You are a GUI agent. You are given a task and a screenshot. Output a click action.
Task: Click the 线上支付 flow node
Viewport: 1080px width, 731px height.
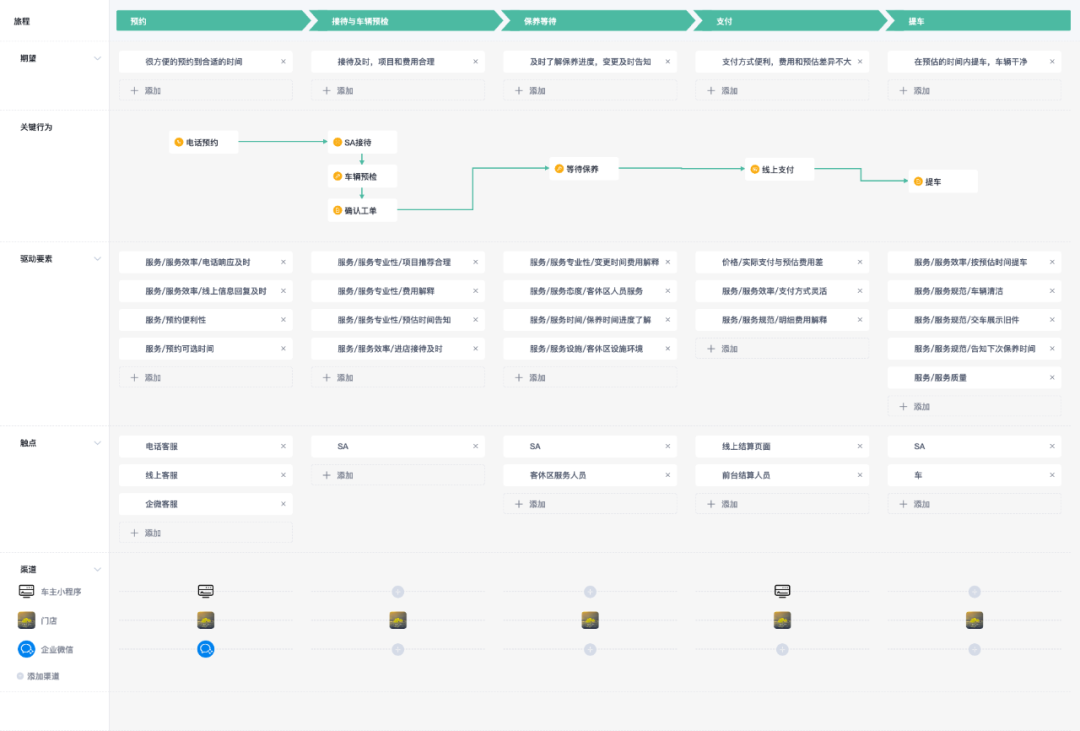[x=778, y=170]
